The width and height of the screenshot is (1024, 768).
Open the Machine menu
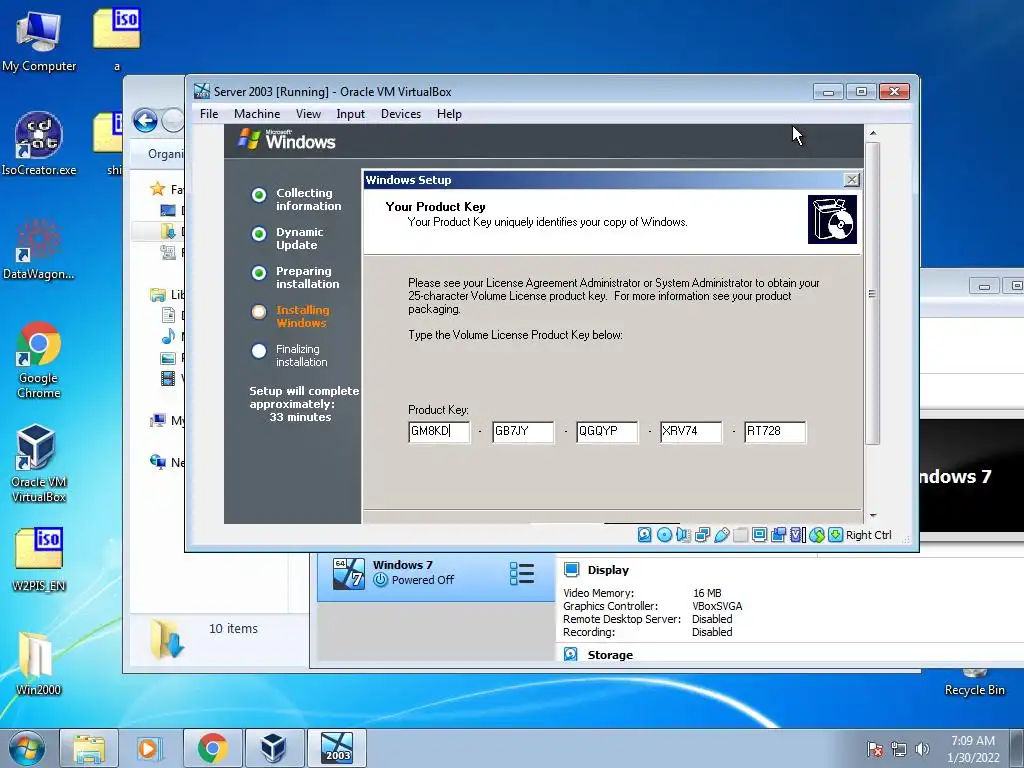point(257,114)
